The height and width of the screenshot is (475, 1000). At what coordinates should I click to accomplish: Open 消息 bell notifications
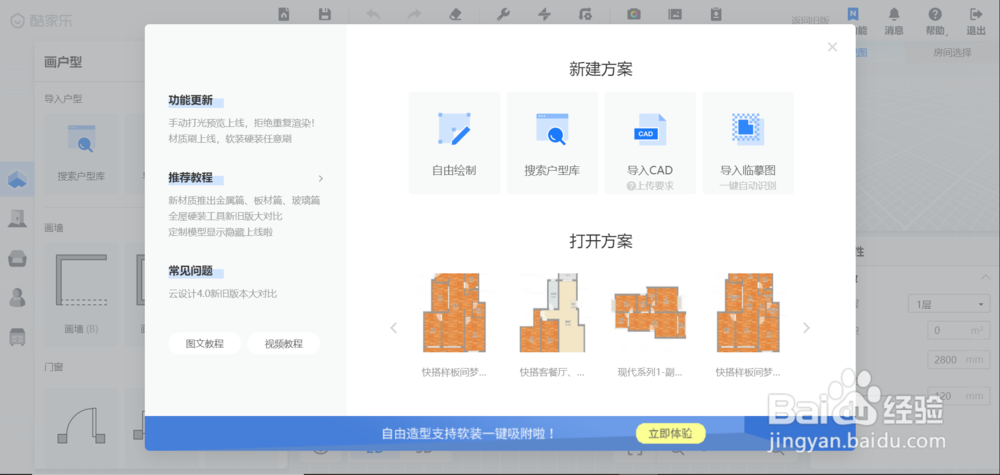894,20
